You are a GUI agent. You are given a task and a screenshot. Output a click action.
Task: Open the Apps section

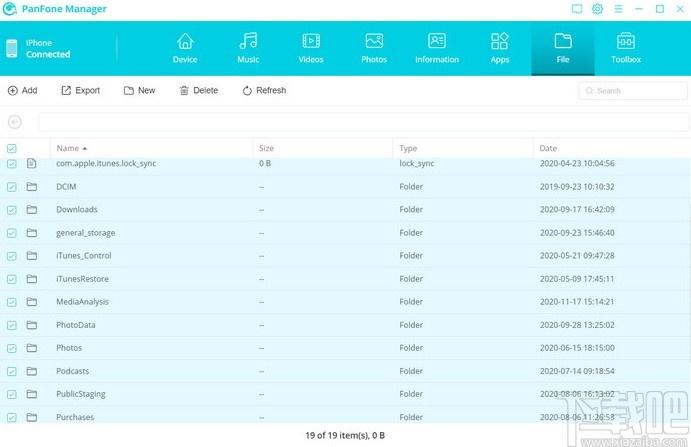click(x=500, y=48)
